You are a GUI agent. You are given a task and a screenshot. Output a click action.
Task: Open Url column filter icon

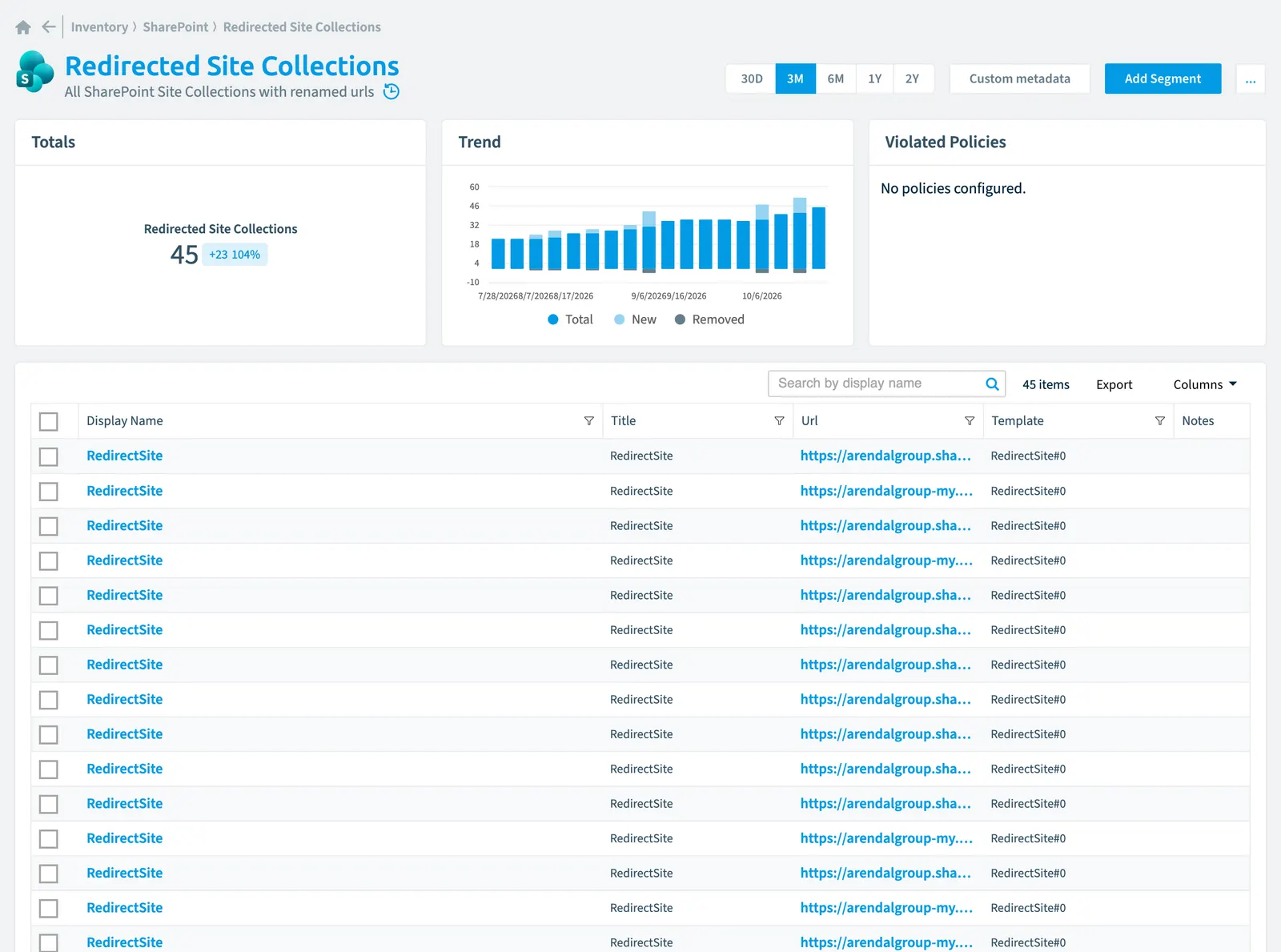[970, 421]
